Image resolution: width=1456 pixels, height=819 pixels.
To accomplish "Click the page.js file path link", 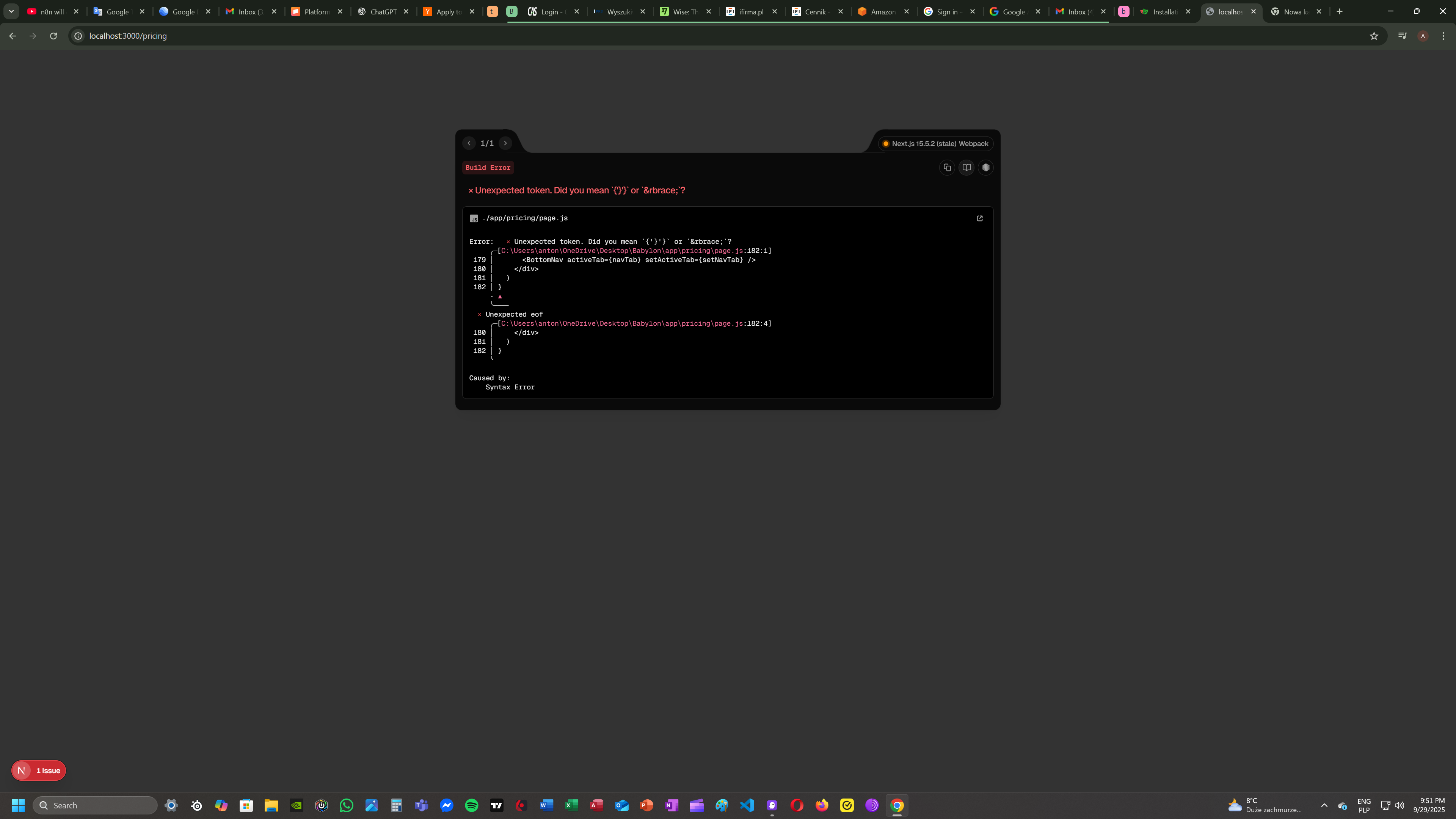I will click(x=524, y=218).
